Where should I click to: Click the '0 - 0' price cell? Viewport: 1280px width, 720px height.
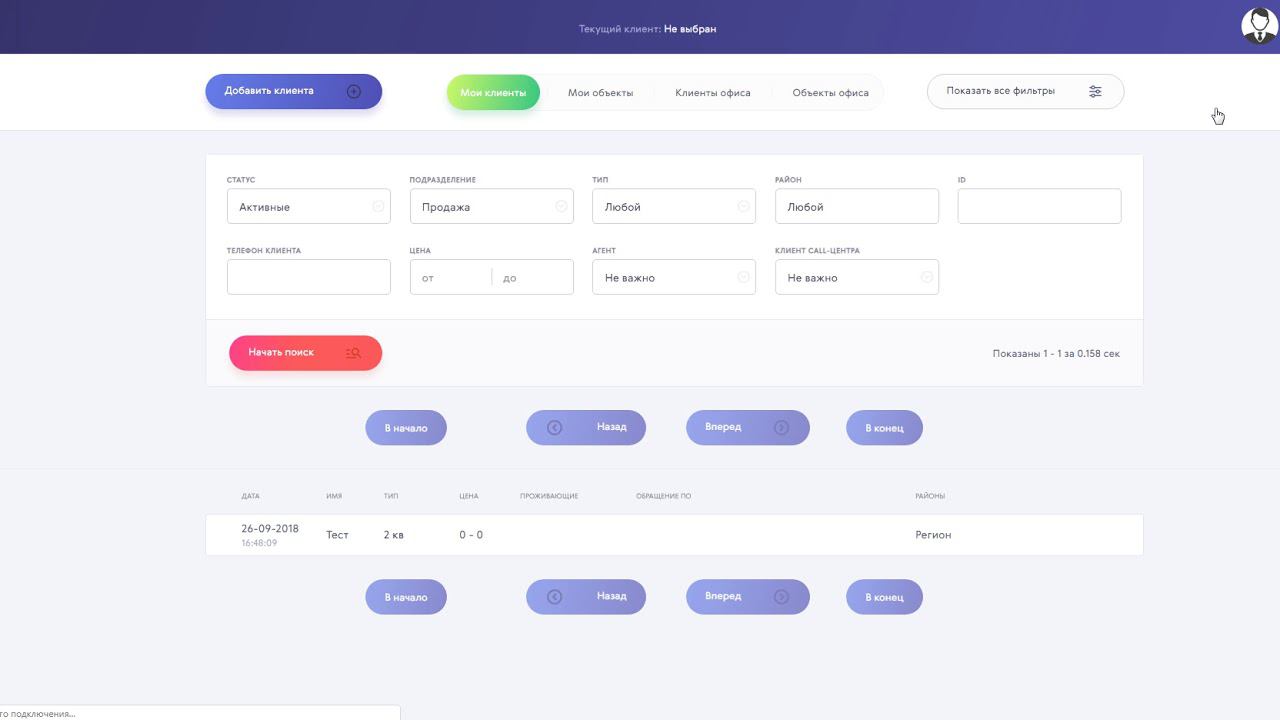click(x=471, y=535)
